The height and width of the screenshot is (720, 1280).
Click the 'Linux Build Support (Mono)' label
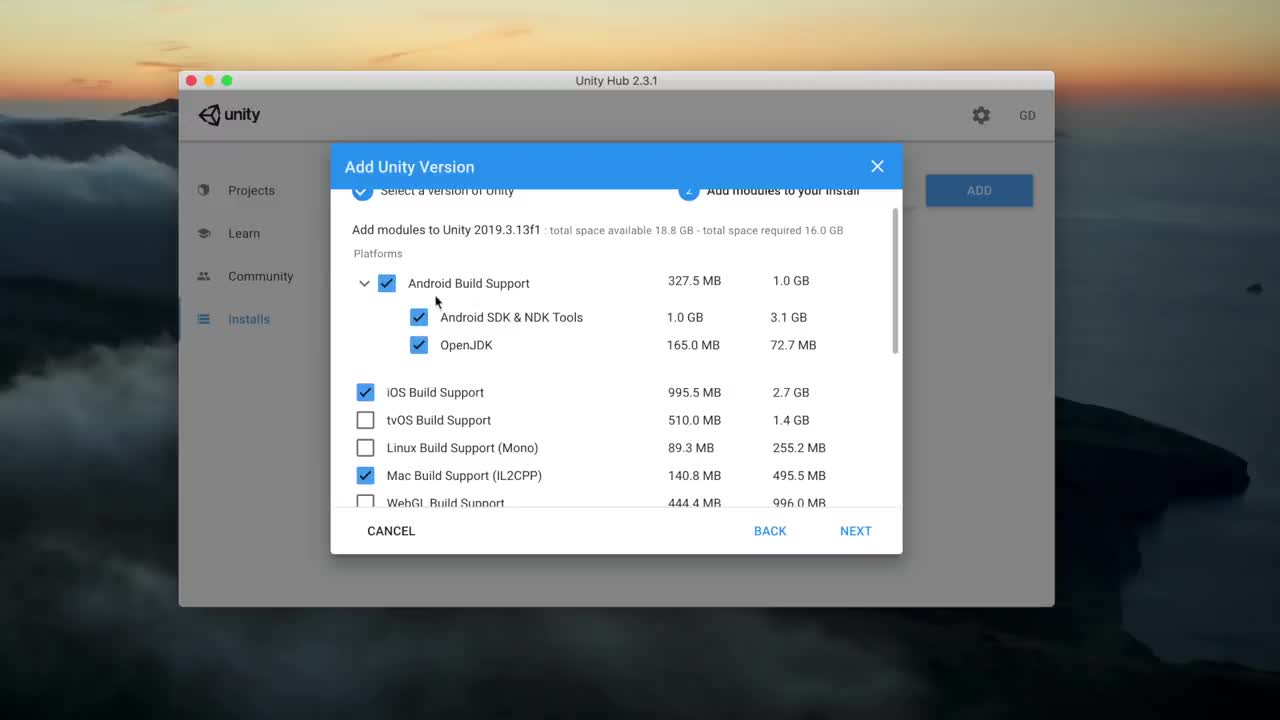pos(462,448)
